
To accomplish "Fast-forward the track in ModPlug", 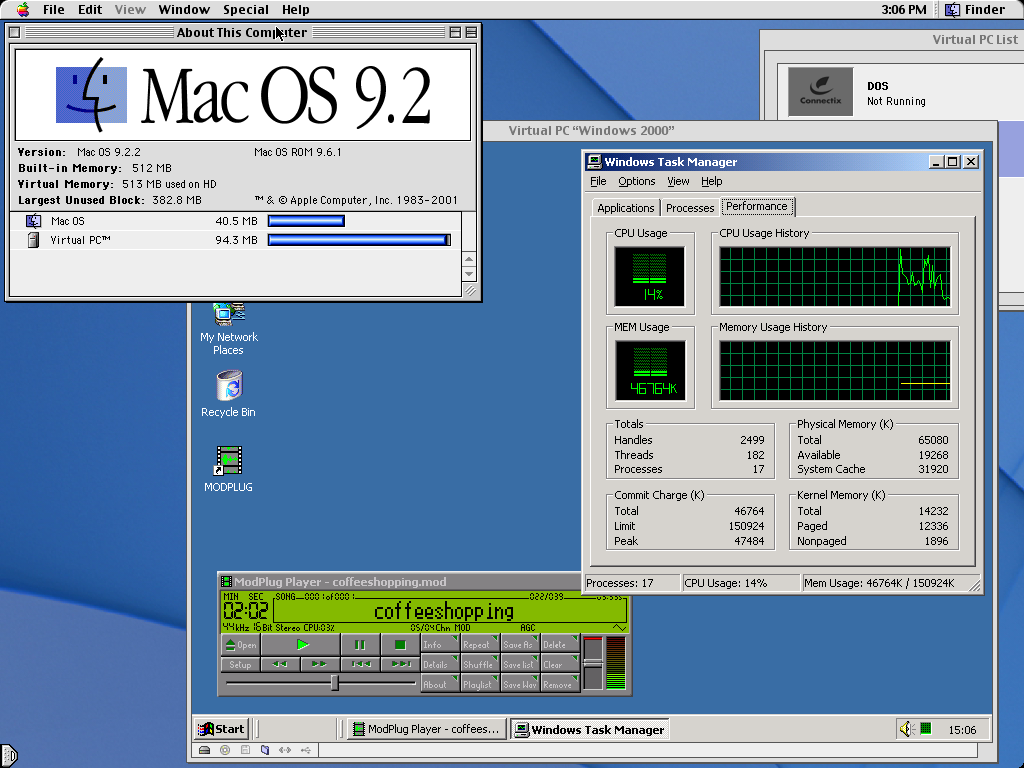I will tap(319, 664).
